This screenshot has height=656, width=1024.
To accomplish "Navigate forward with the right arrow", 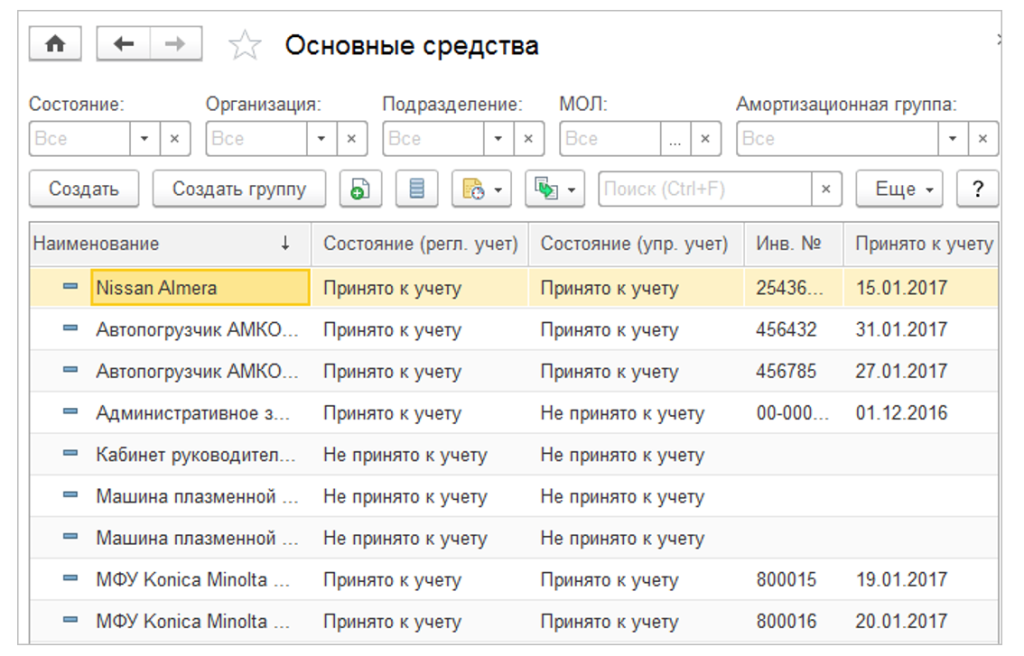I will (x=176, y=44).
